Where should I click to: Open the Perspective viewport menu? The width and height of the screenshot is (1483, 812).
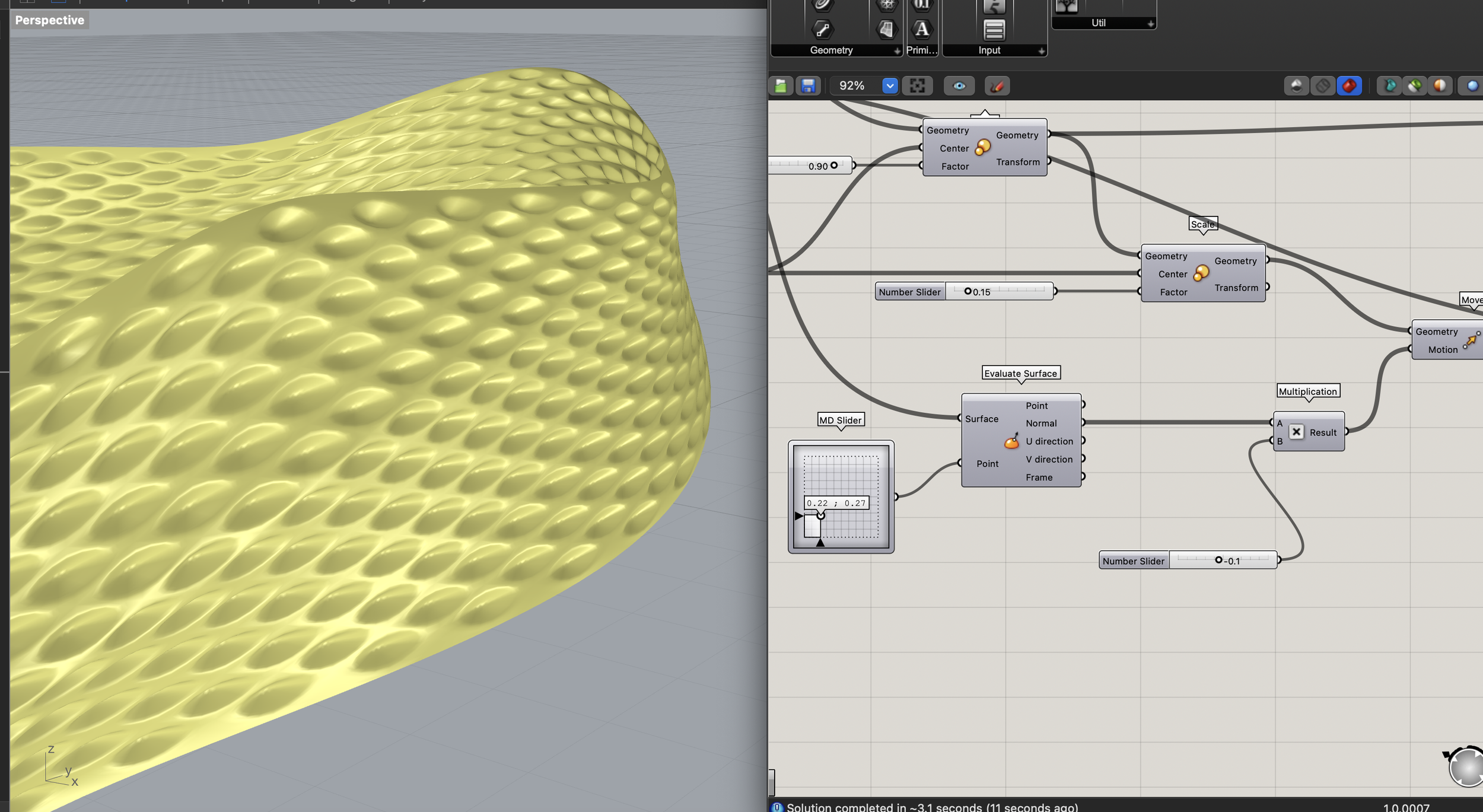pos(50,20)
